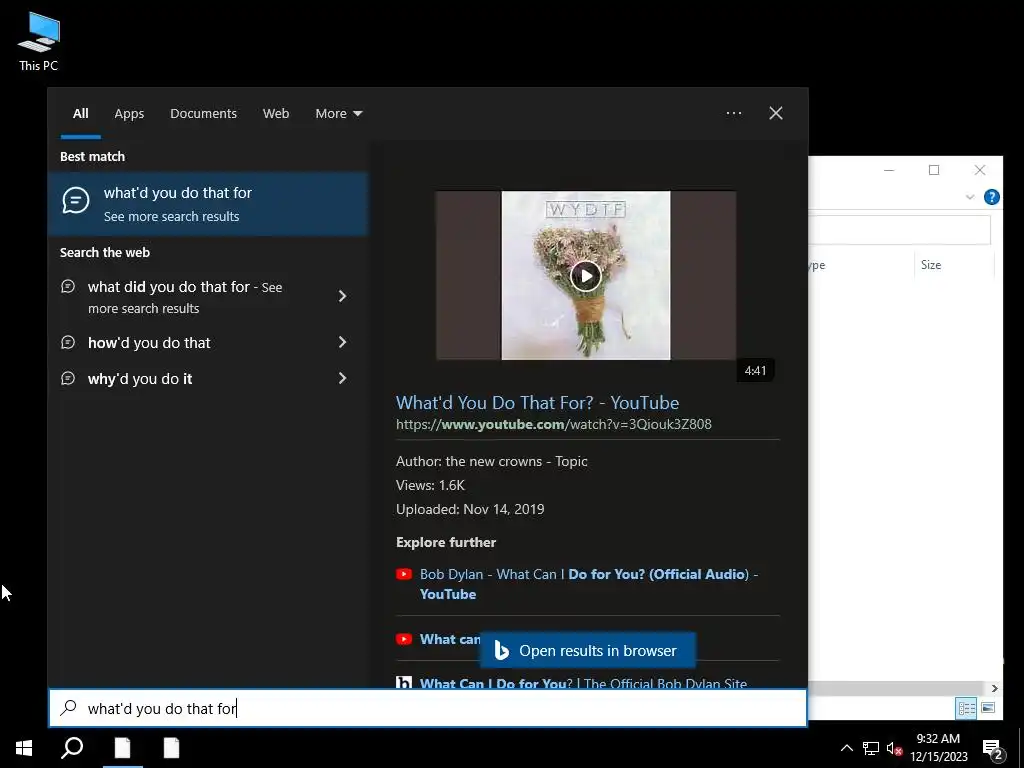This screenshot has height=768, width=1024.
Task: Click YouTube icon beside Bob Dylan link
Action: coord(404,574)
